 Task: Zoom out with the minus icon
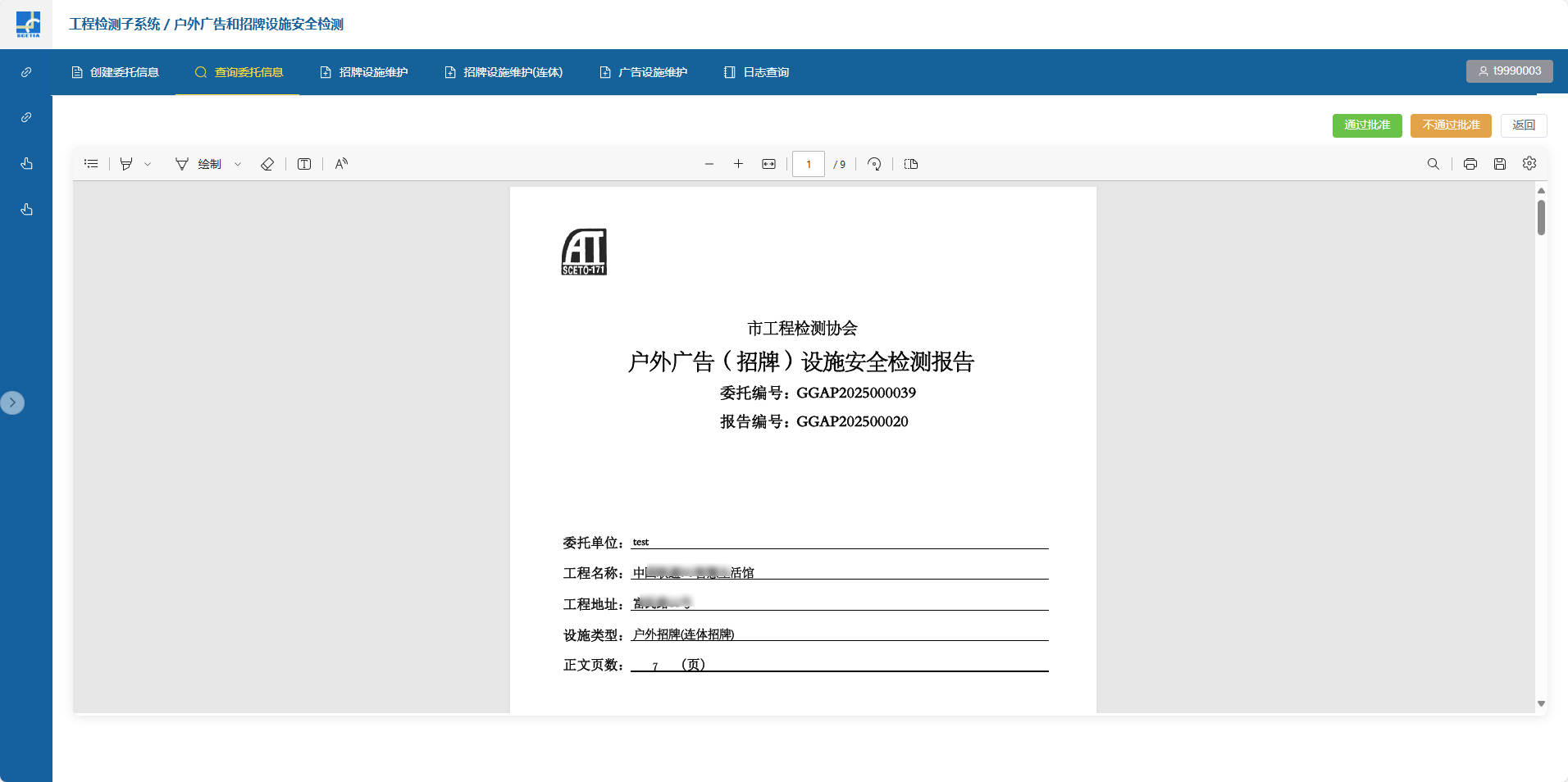[709, 164]
